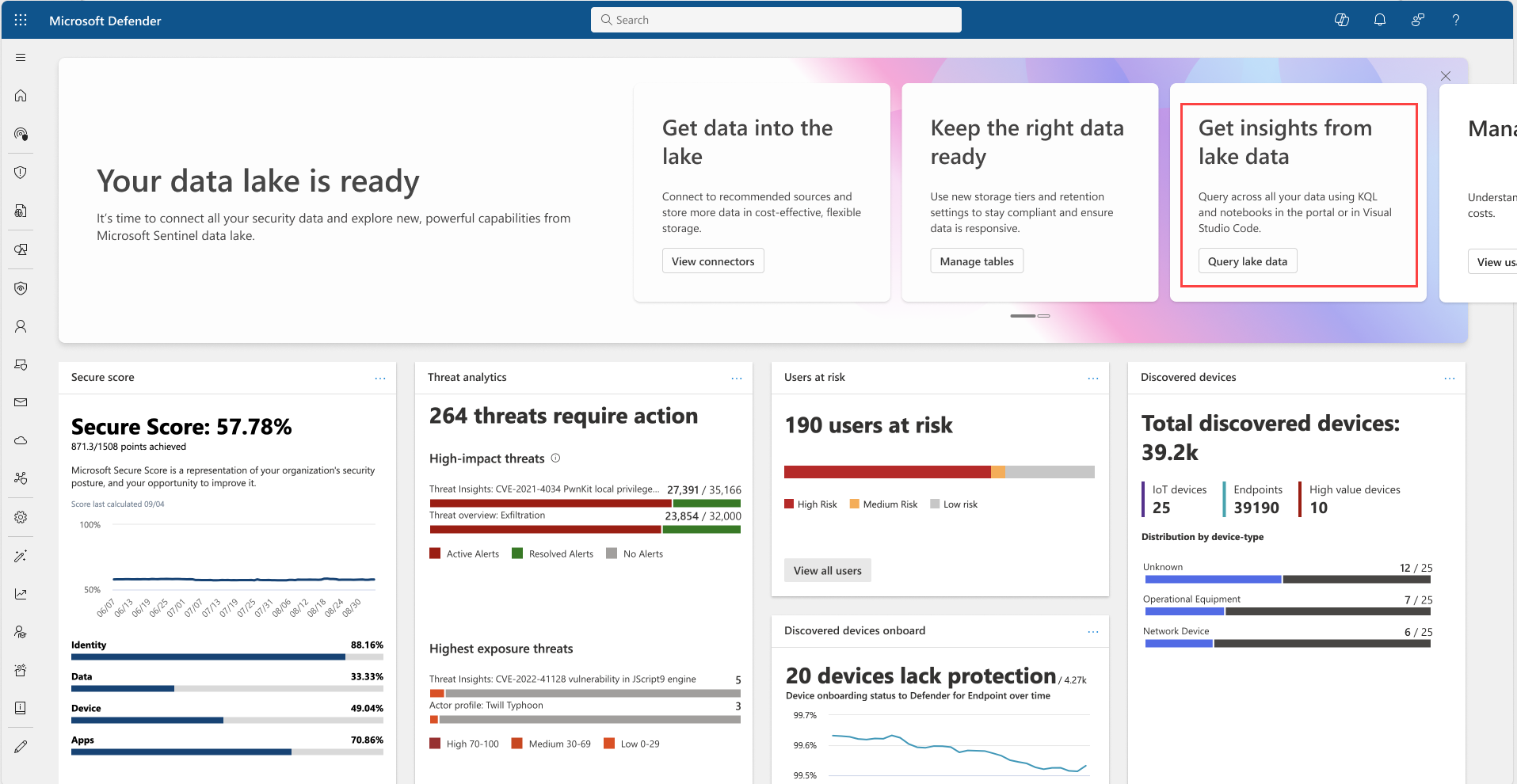
Task: Click '20 devices lack protection' heading
Action: pos(920,676)
